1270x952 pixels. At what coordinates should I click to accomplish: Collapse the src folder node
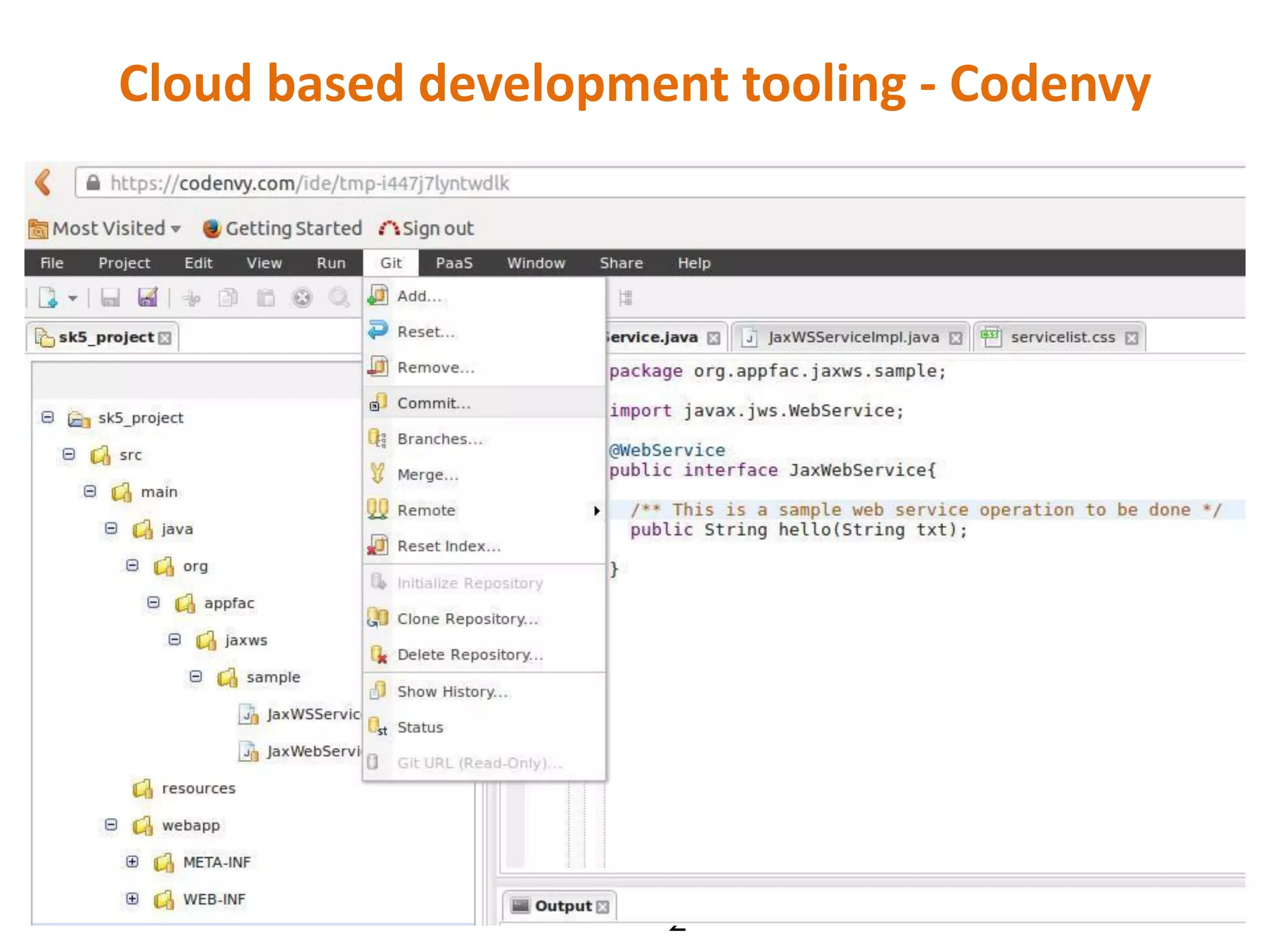tap(69, 454)
